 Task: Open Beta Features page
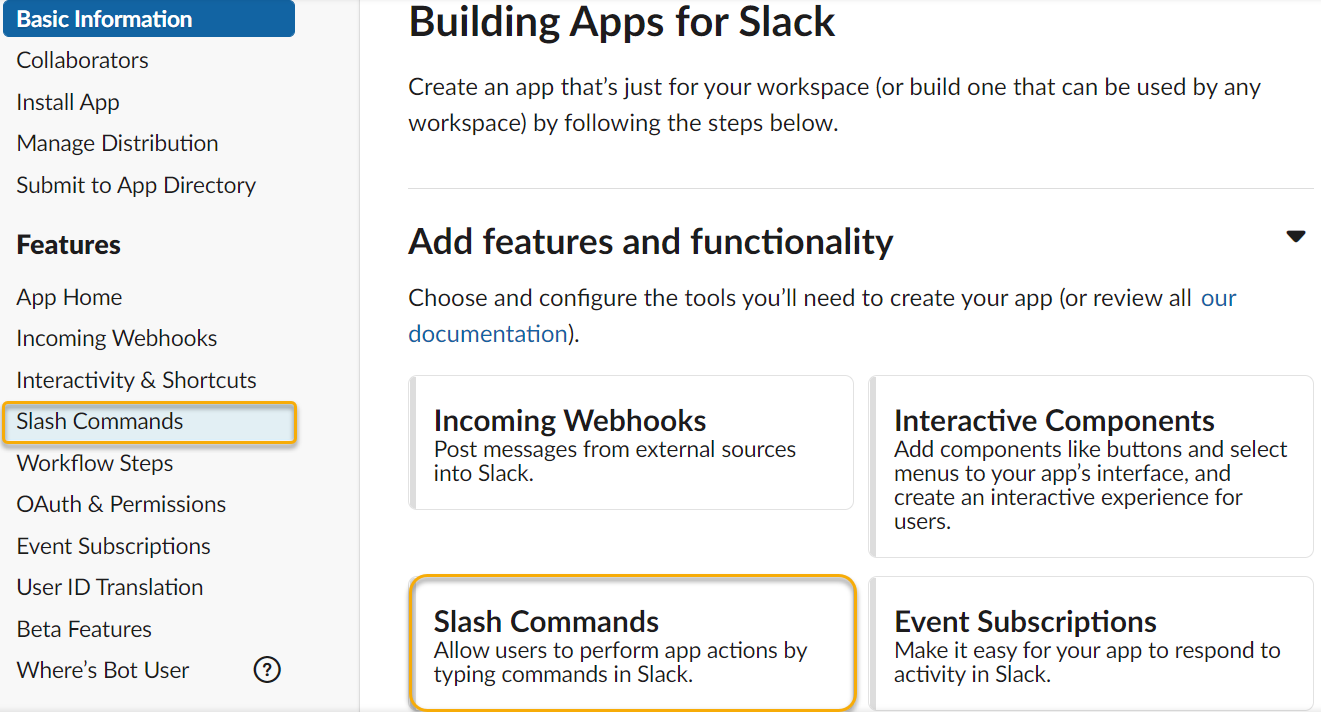(84, 629)
